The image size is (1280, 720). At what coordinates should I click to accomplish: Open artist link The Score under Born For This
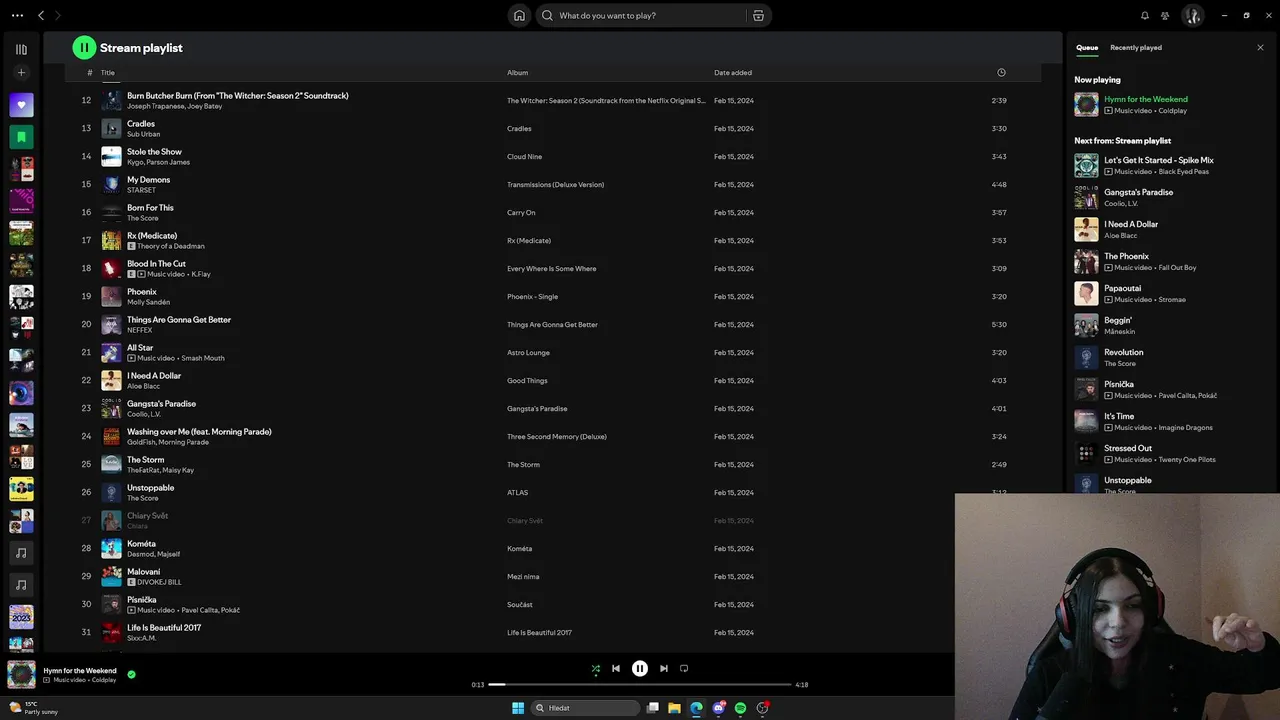click(142, 218)
